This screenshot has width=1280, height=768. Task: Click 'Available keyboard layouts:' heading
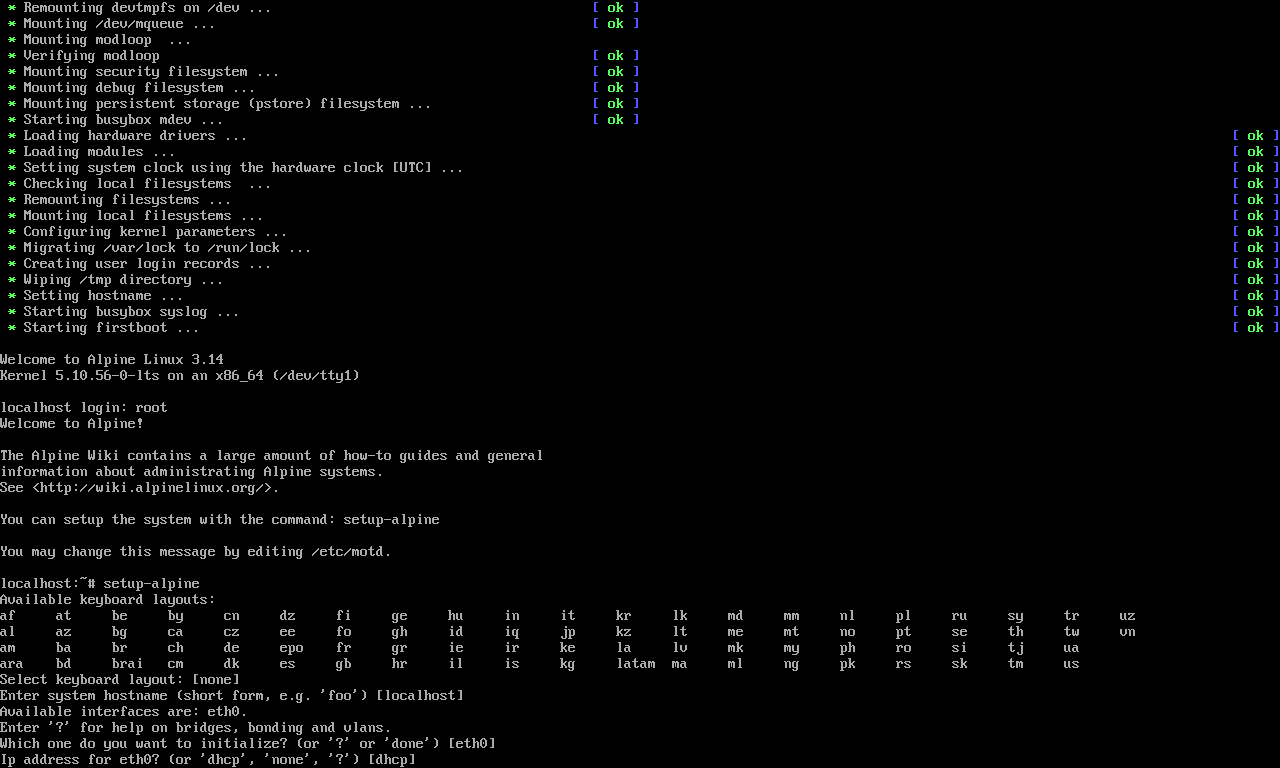coord(108,599)
